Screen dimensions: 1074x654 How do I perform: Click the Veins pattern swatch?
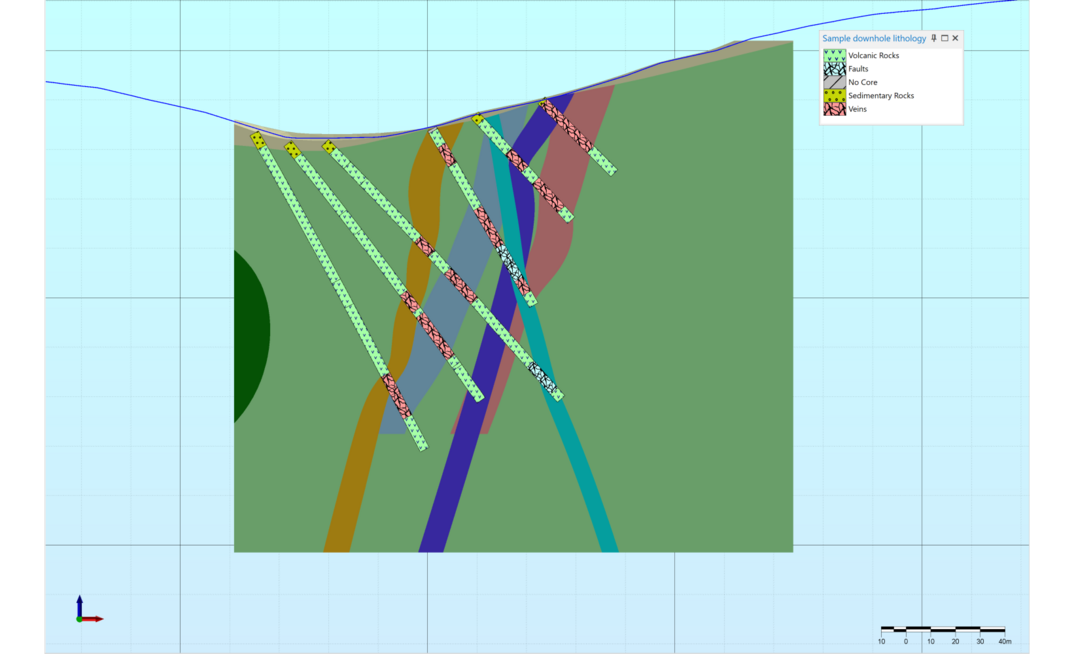tap(835, 109)
